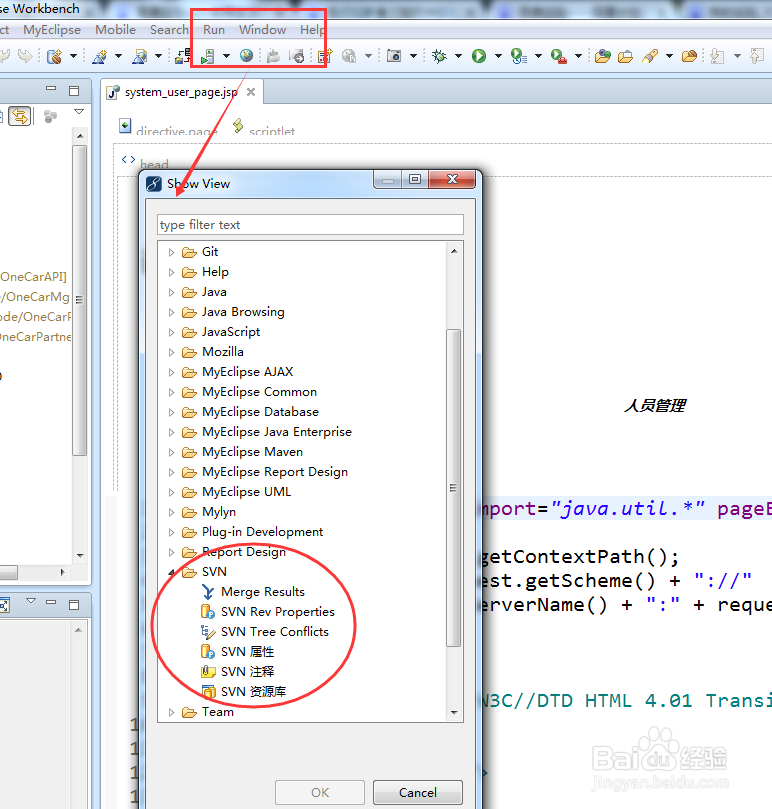This screenshot has height=809, width=772.
Task: Select the MyEclipse AJAX category
Action: click(x=247, y=372)
